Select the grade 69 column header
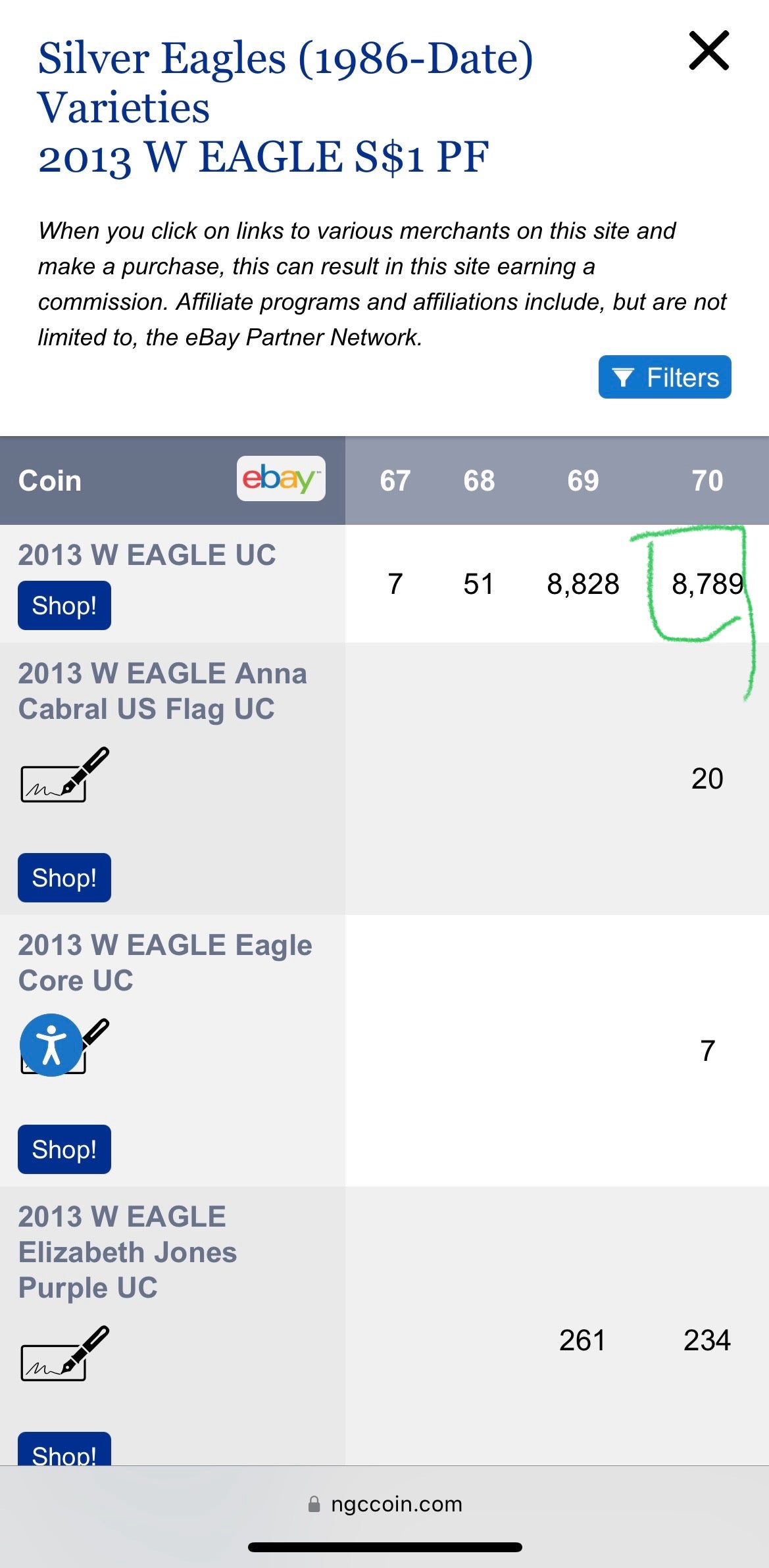The width and height of the screenshot is (769, 1568). click(x=583, y=481)
